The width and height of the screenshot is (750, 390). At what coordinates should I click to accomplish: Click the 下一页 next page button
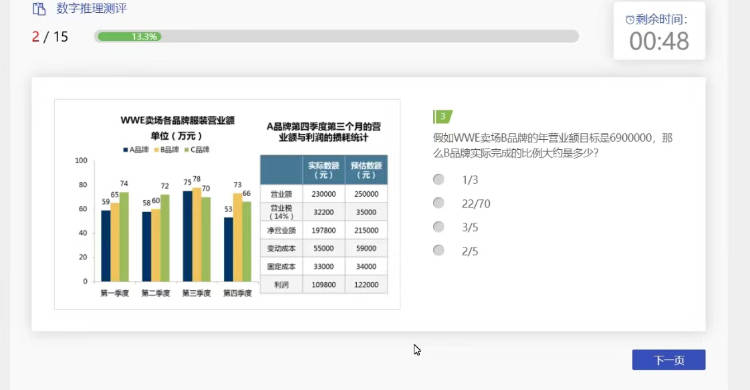669,360
